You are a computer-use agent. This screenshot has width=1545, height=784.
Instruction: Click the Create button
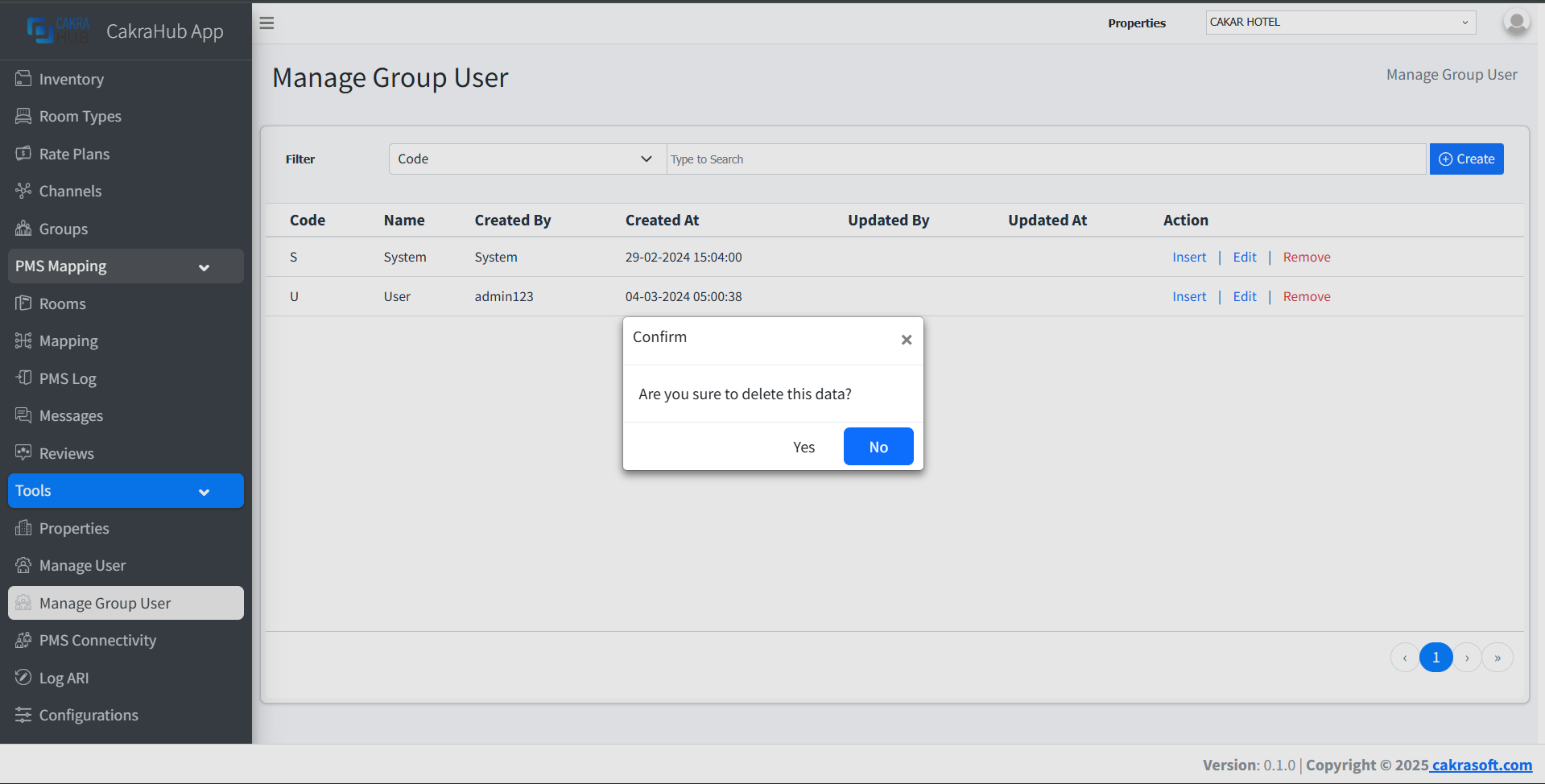(x=1465, y=159)
